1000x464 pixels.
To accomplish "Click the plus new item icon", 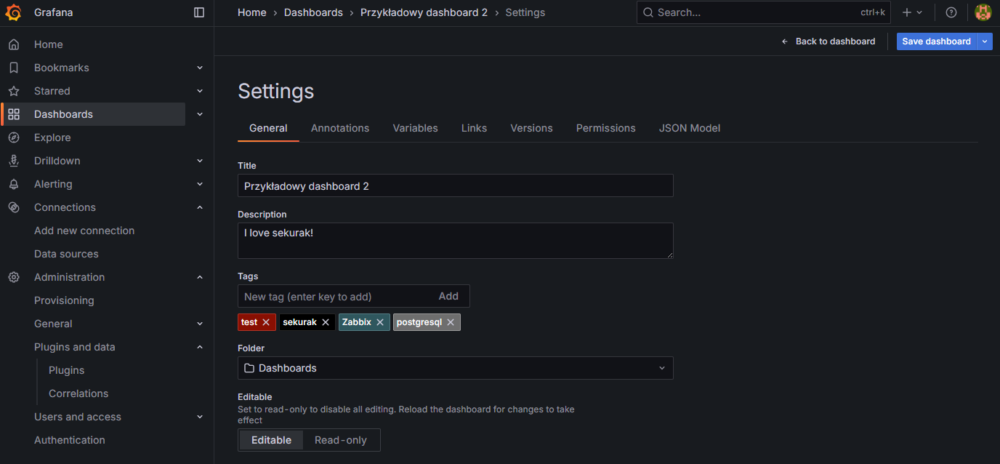I will tap(907, 13).
